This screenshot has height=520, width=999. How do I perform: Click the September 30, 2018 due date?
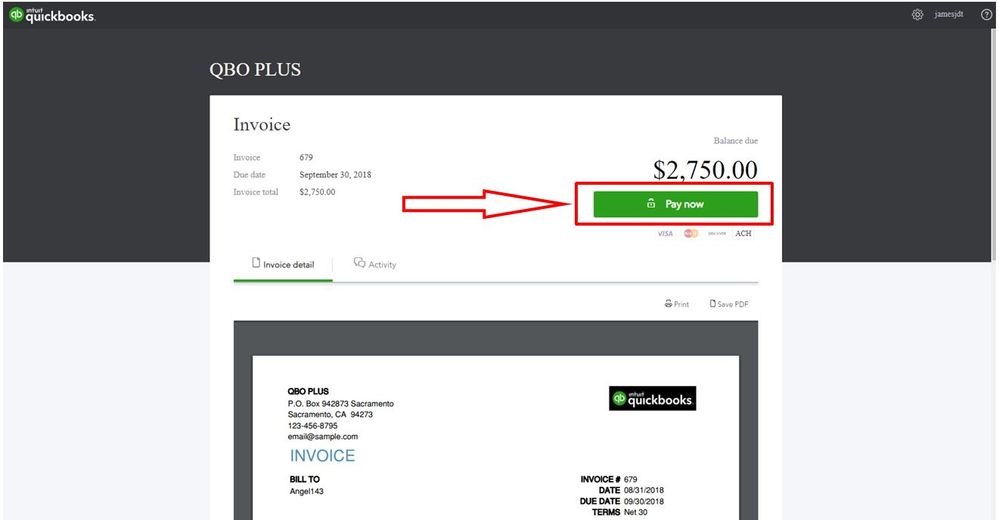[335, 175]
